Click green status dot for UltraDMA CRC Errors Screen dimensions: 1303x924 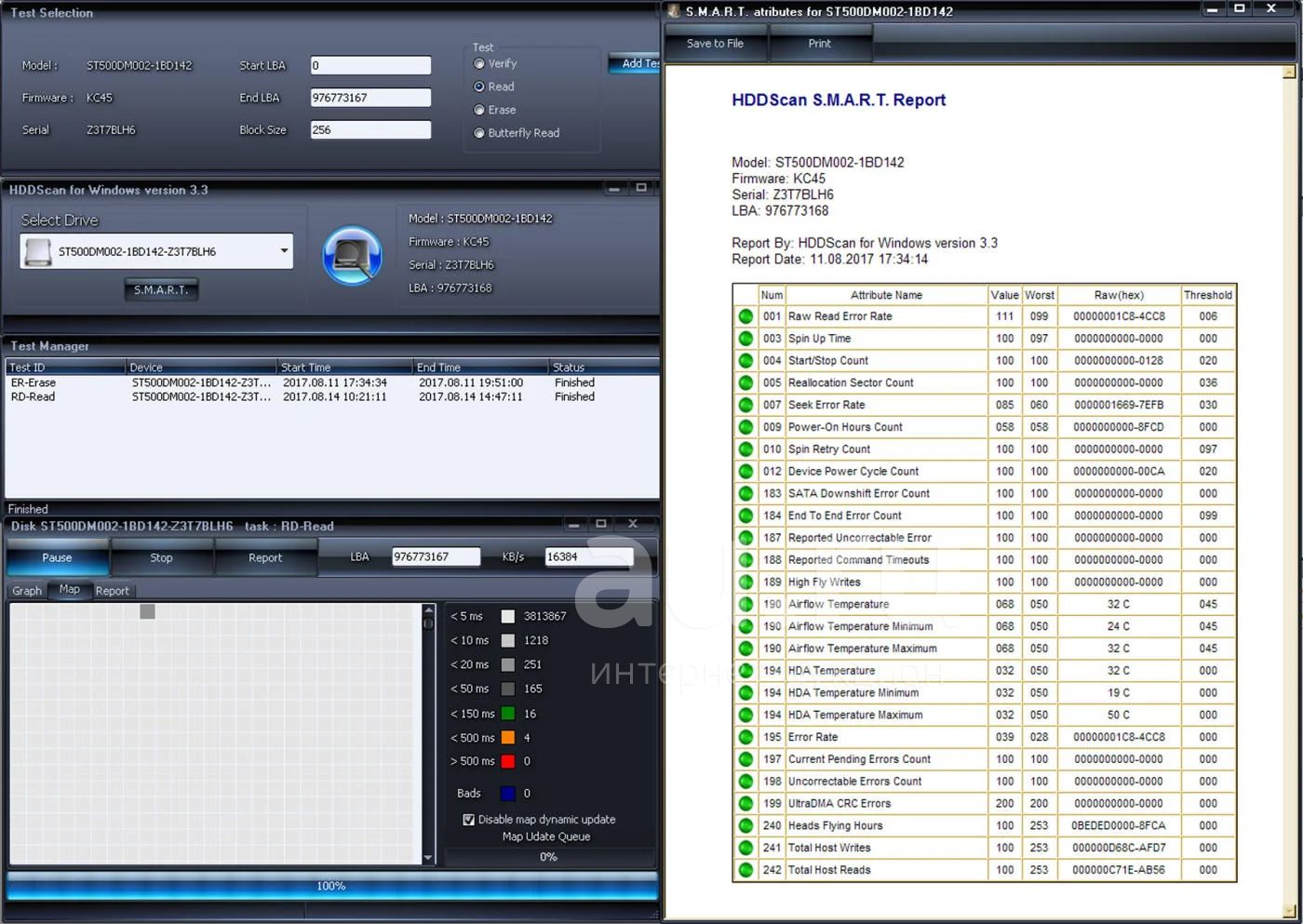pos(746,804)
